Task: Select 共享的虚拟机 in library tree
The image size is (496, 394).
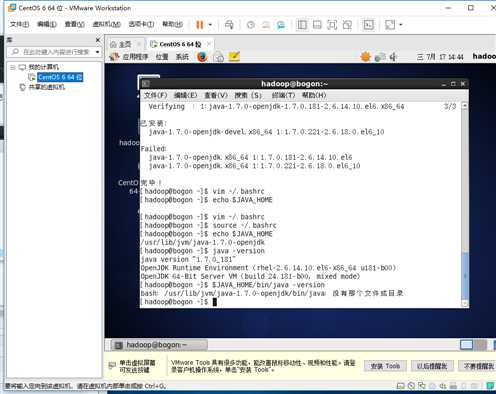Action: click(47, 87)
